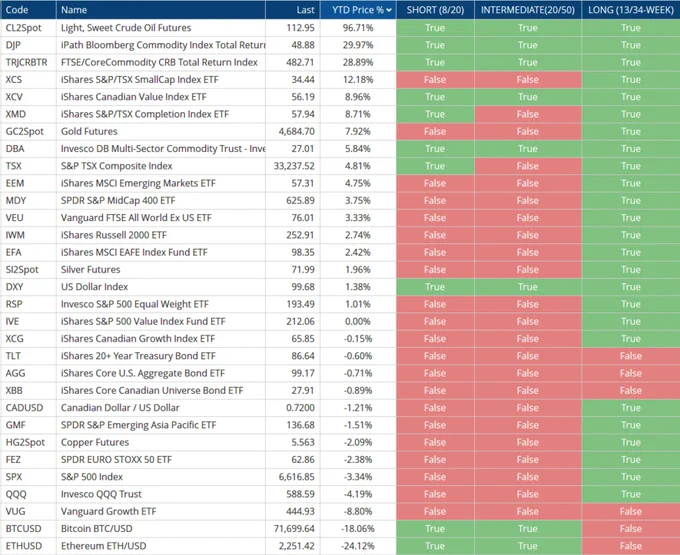
Task: Click Invesco DB Multi-Sector Commodity Trust name
Action: tap(163, 149)
